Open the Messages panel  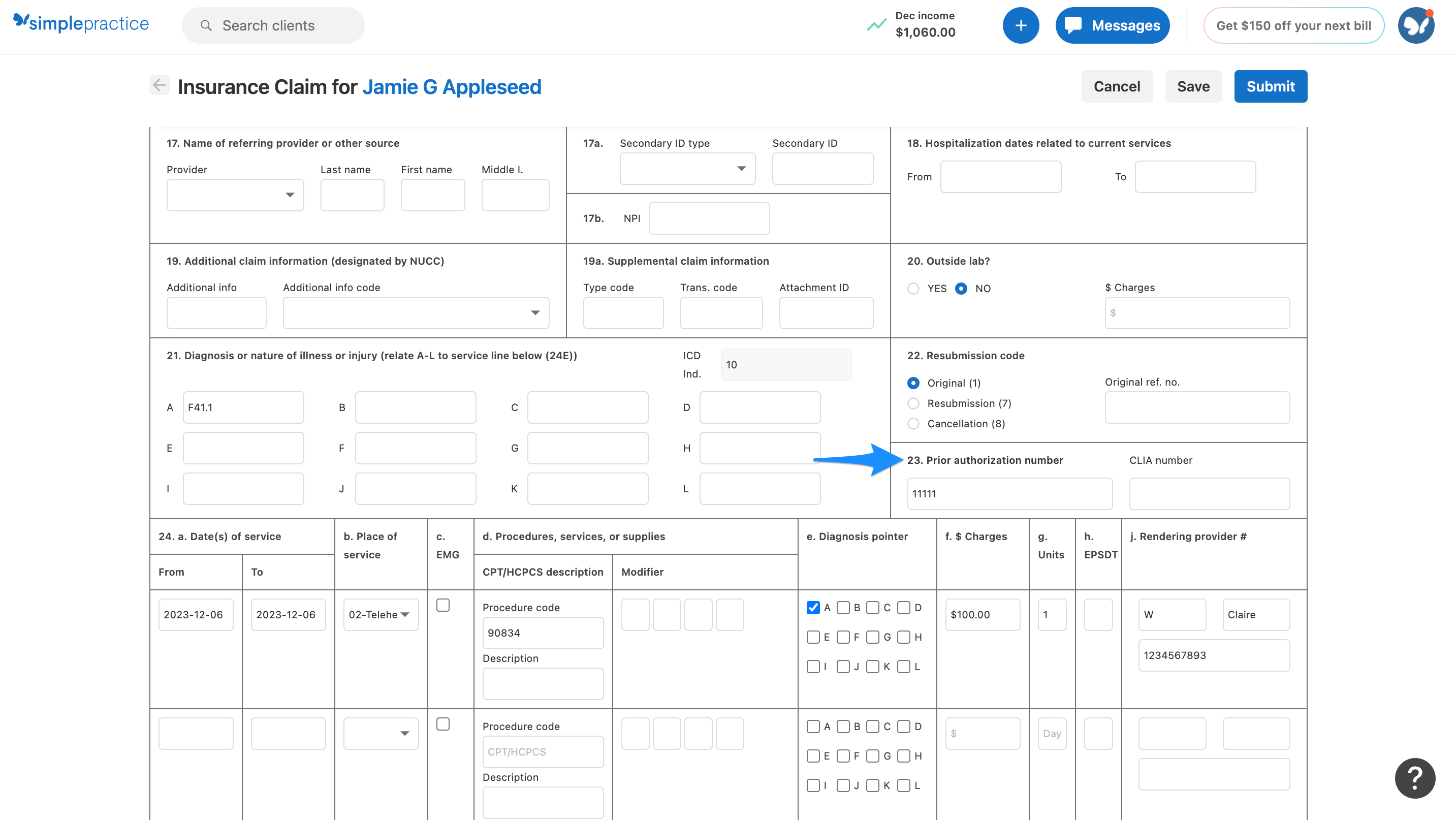point(1111,25)
